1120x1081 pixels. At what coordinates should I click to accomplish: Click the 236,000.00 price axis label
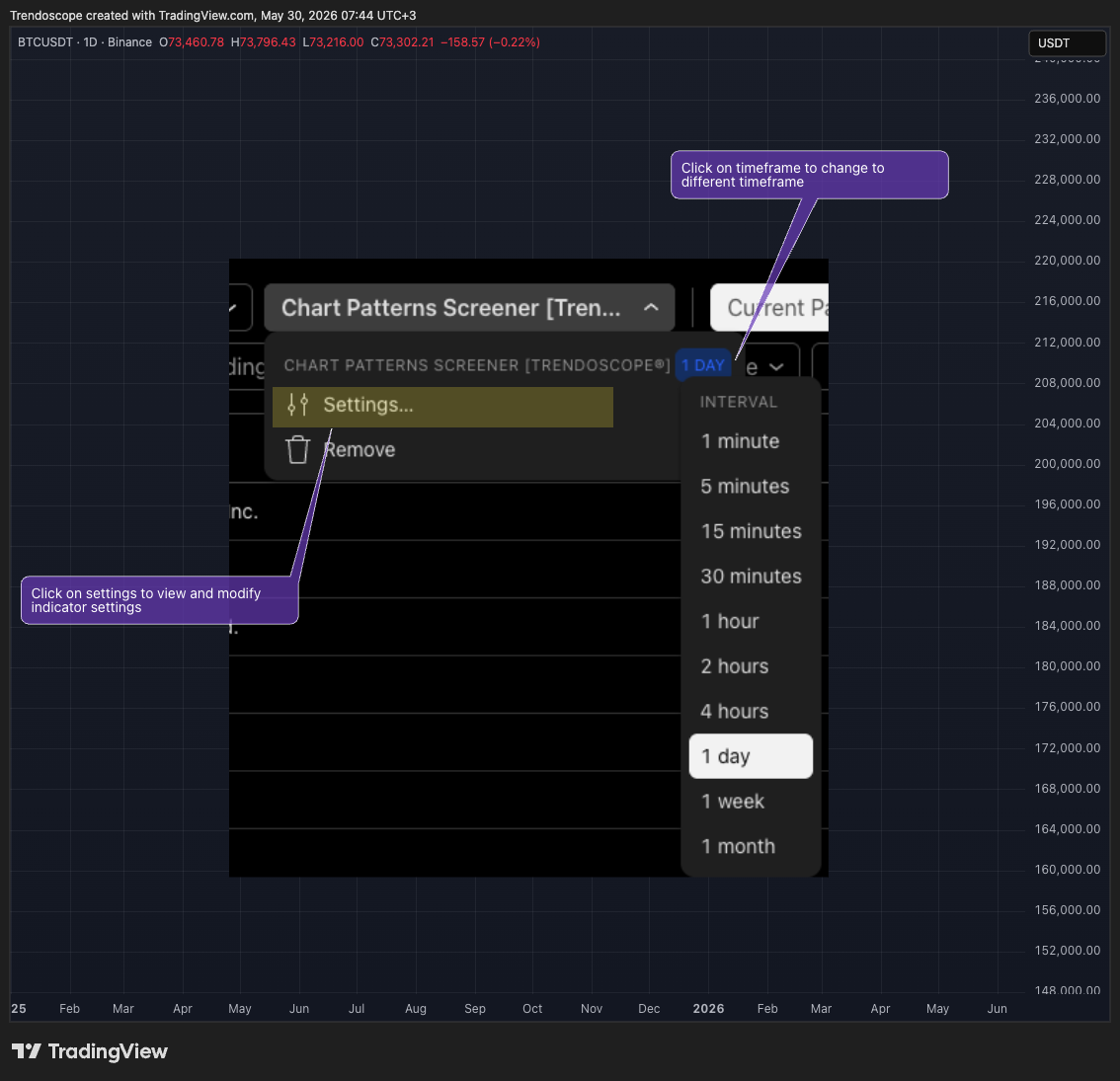(1067, 99)
